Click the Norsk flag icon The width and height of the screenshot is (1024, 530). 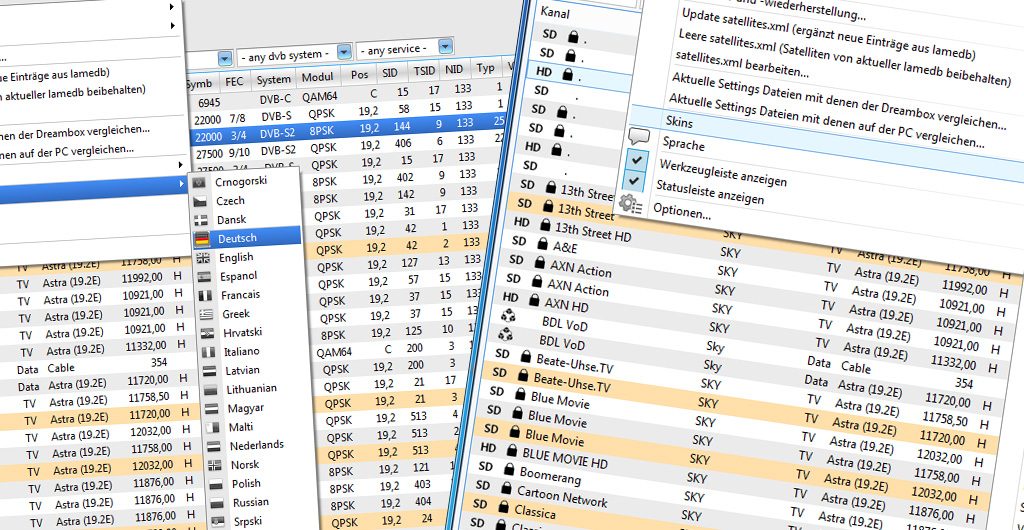pyautogui.click(x=215, y=466)
